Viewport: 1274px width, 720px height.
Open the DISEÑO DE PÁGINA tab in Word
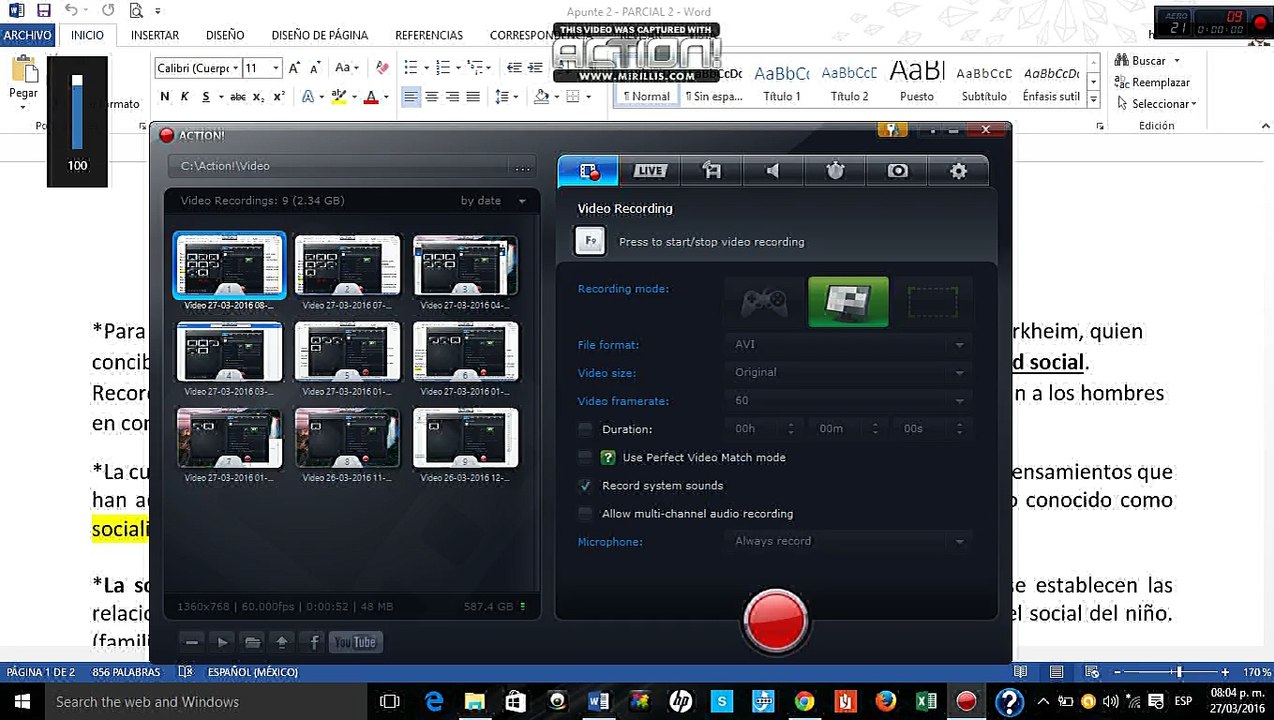320,35
